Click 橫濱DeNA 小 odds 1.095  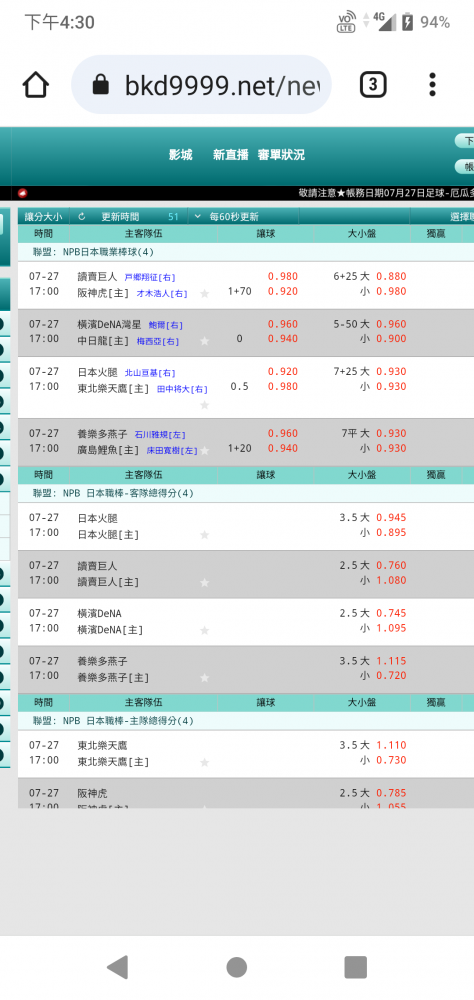391,628
